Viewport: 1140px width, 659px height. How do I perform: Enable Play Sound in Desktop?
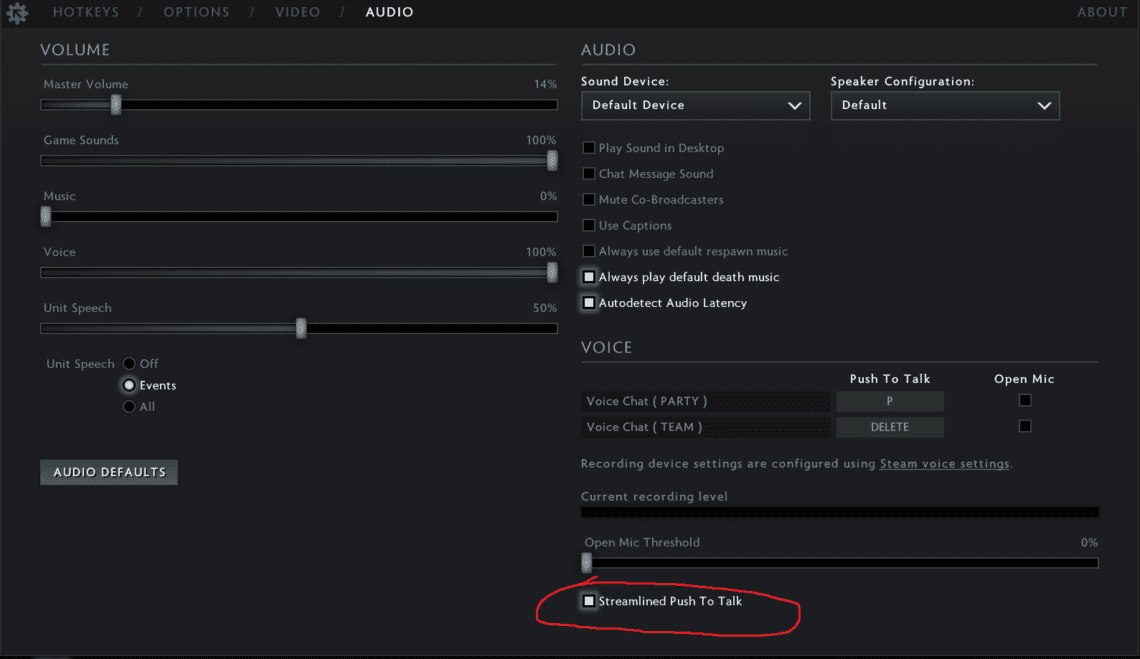click(x=589, y=147)
